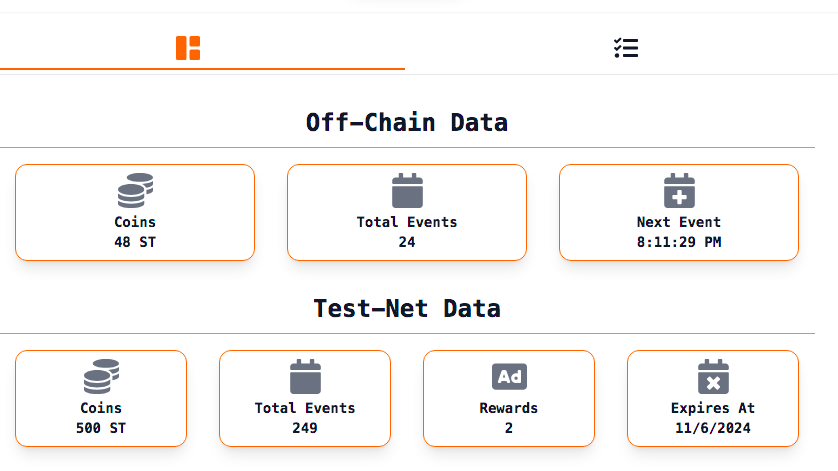Select the Coins 500 ST card
Viewport: 838px width, 471px height.
[101, 398]
